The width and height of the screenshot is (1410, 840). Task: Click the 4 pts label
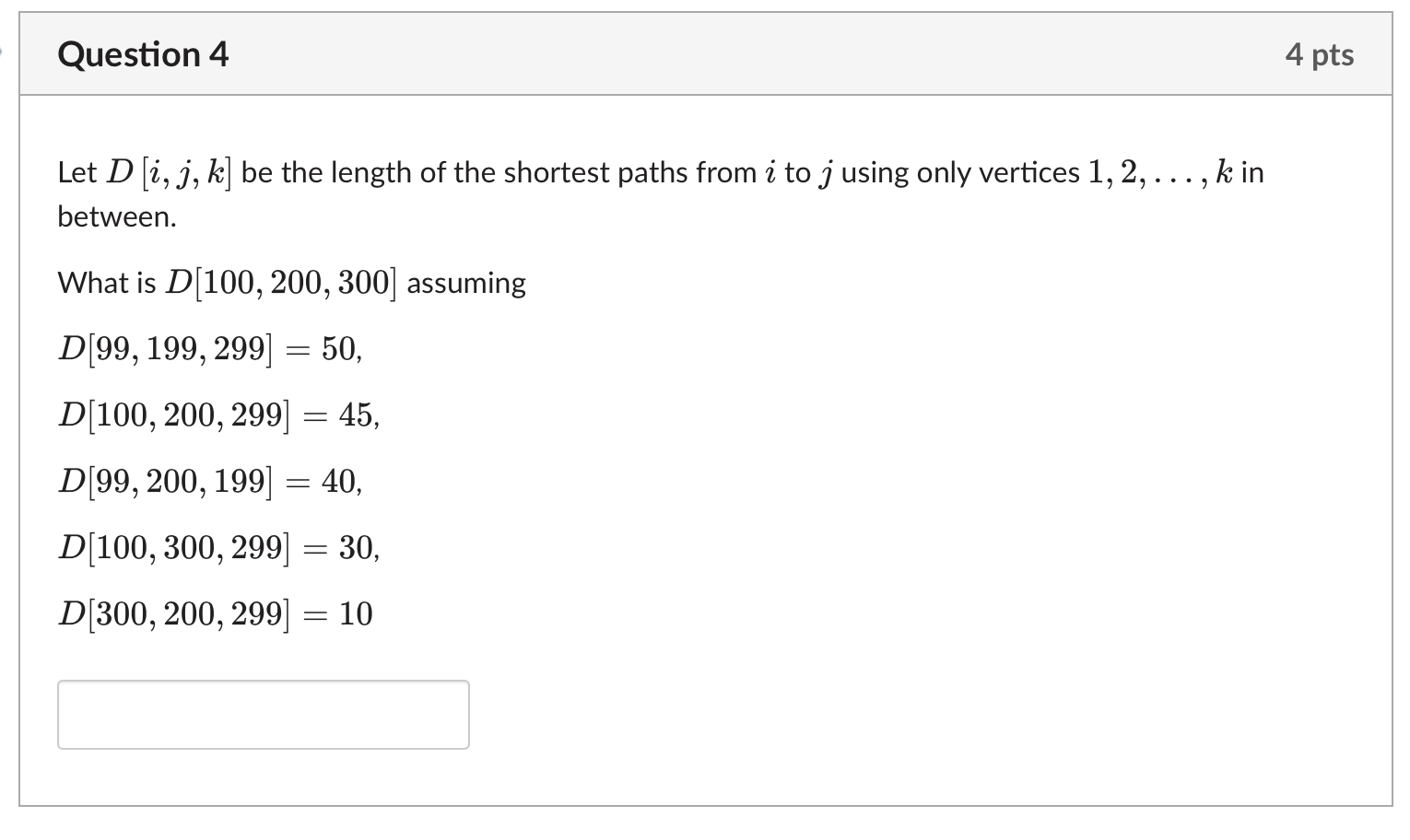pos(1322,55)
